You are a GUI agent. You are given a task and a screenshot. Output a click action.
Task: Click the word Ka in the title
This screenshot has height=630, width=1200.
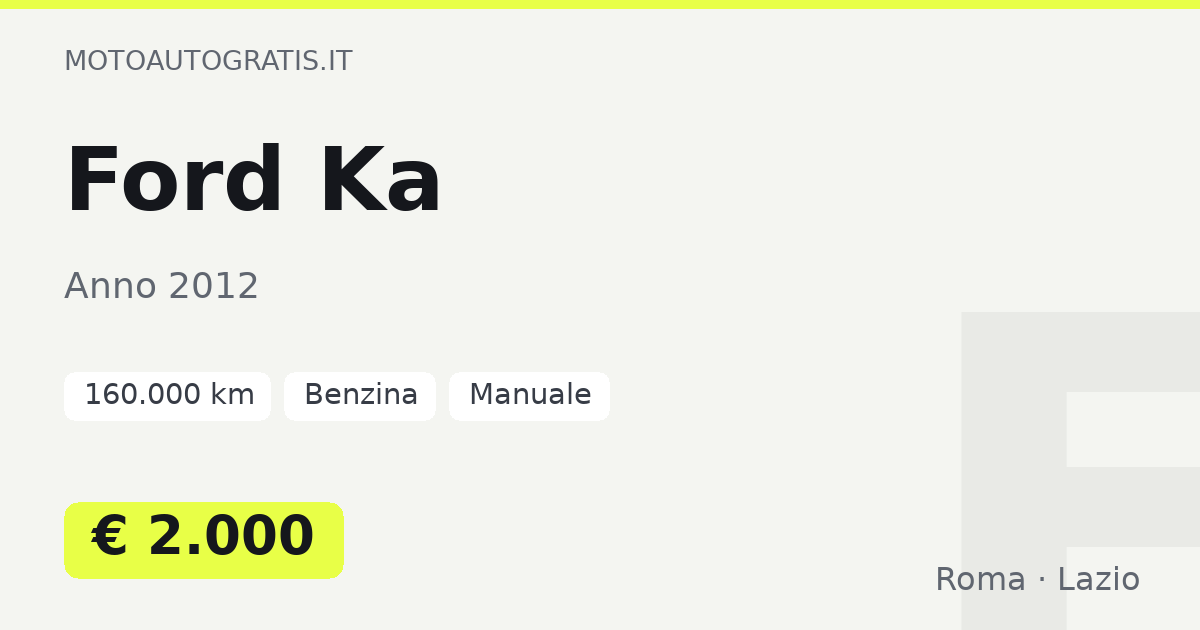[x=380, y=182]
